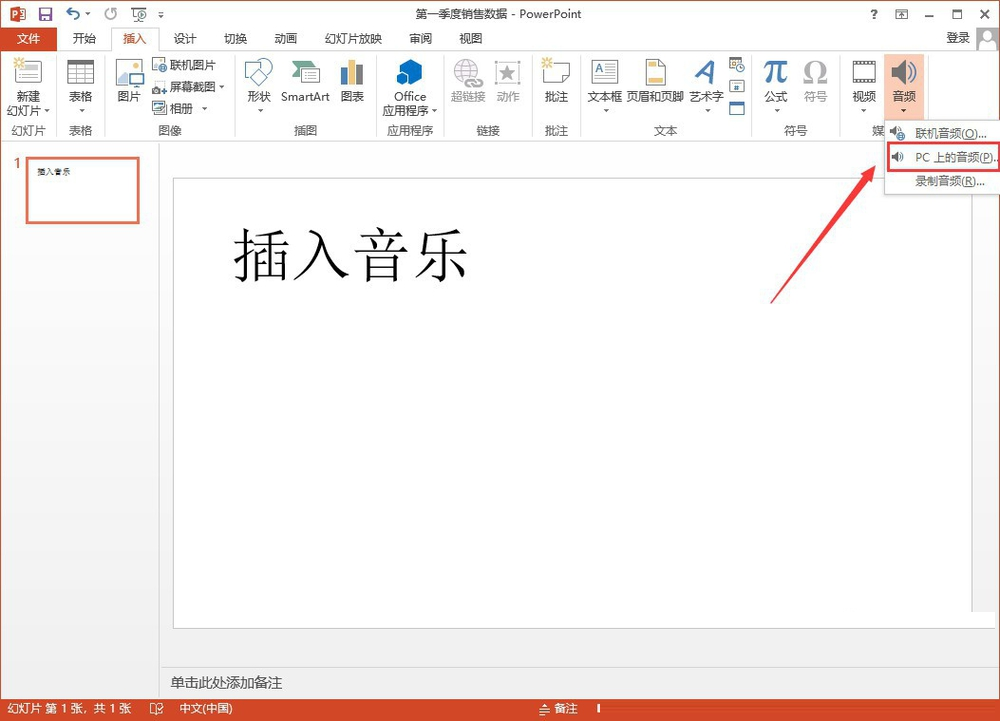The width and height of the screenshot is (1000, 721).
Task: Click the grayed Redo arrow icon
Action: click(x=111, y=13)
